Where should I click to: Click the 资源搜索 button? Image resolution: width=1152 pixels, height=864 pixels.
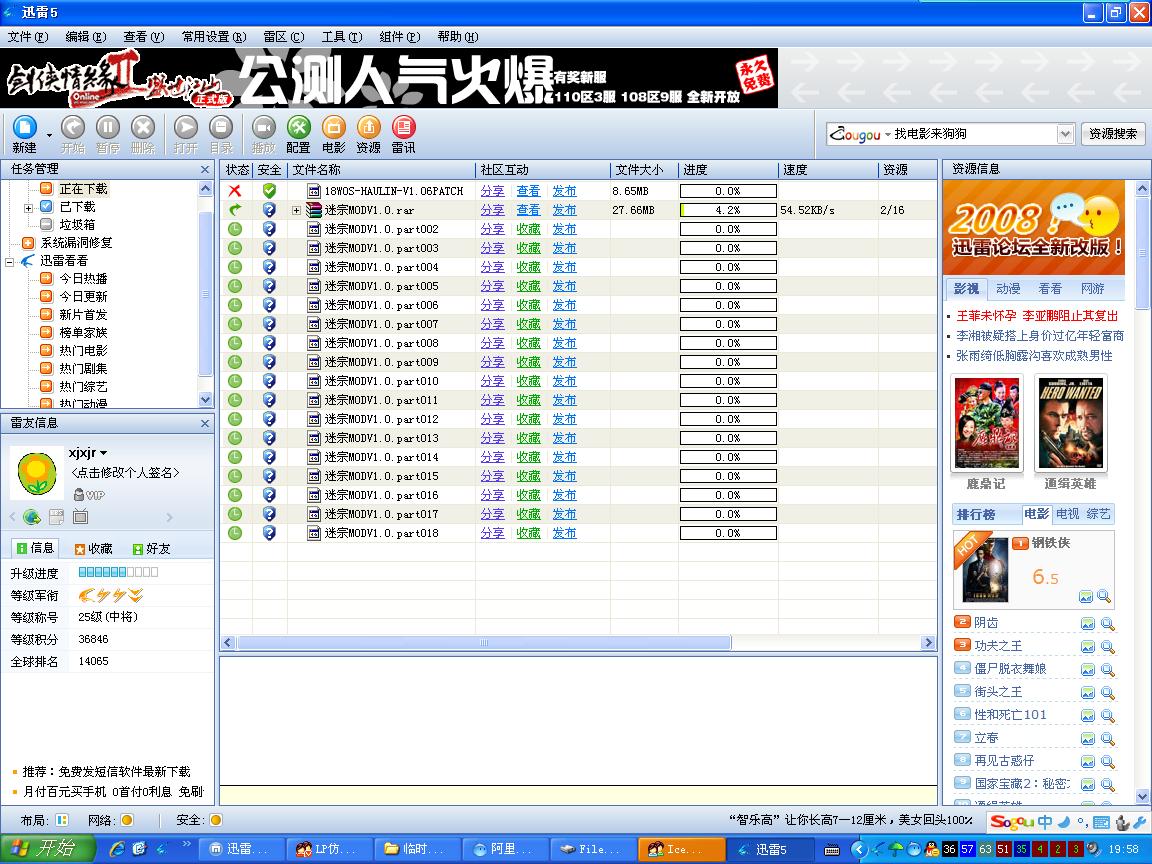(x=1112, y=134)
